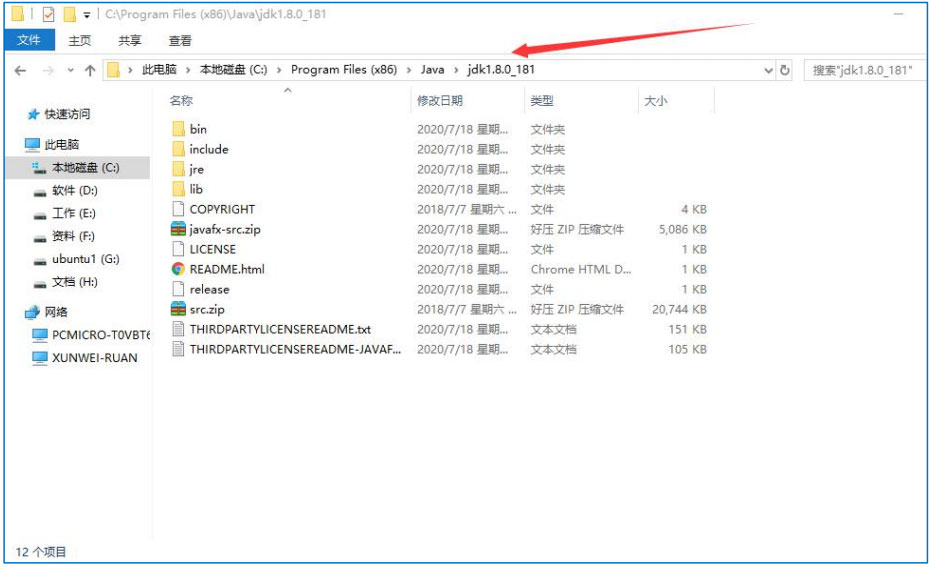
Task: Click the Chrome HTML D... type cell
Action: coord(581,270)
